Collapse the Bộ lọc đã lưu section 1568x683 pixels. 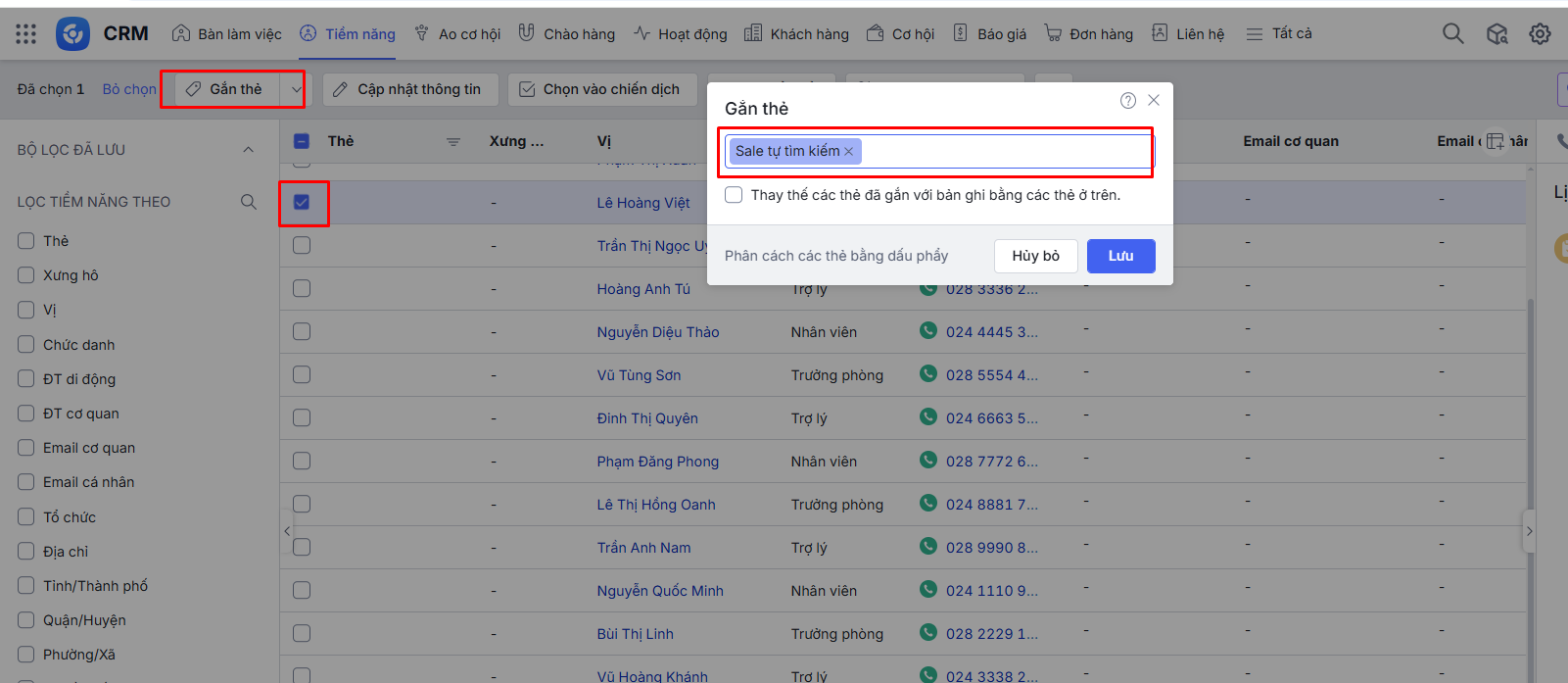248,150
